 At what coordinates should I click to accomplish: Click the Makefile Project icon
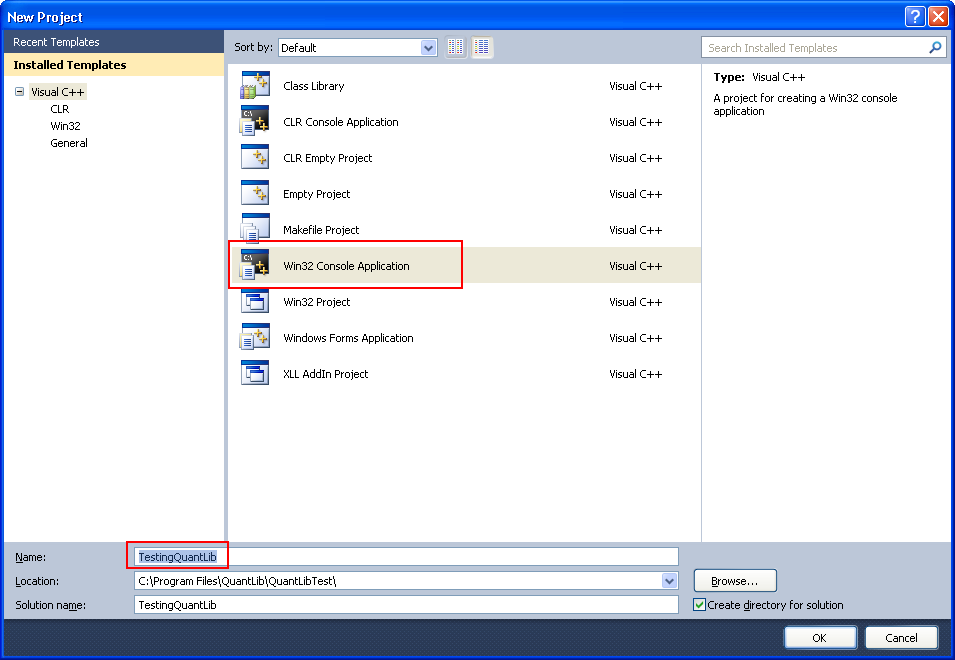click(255, 229)
